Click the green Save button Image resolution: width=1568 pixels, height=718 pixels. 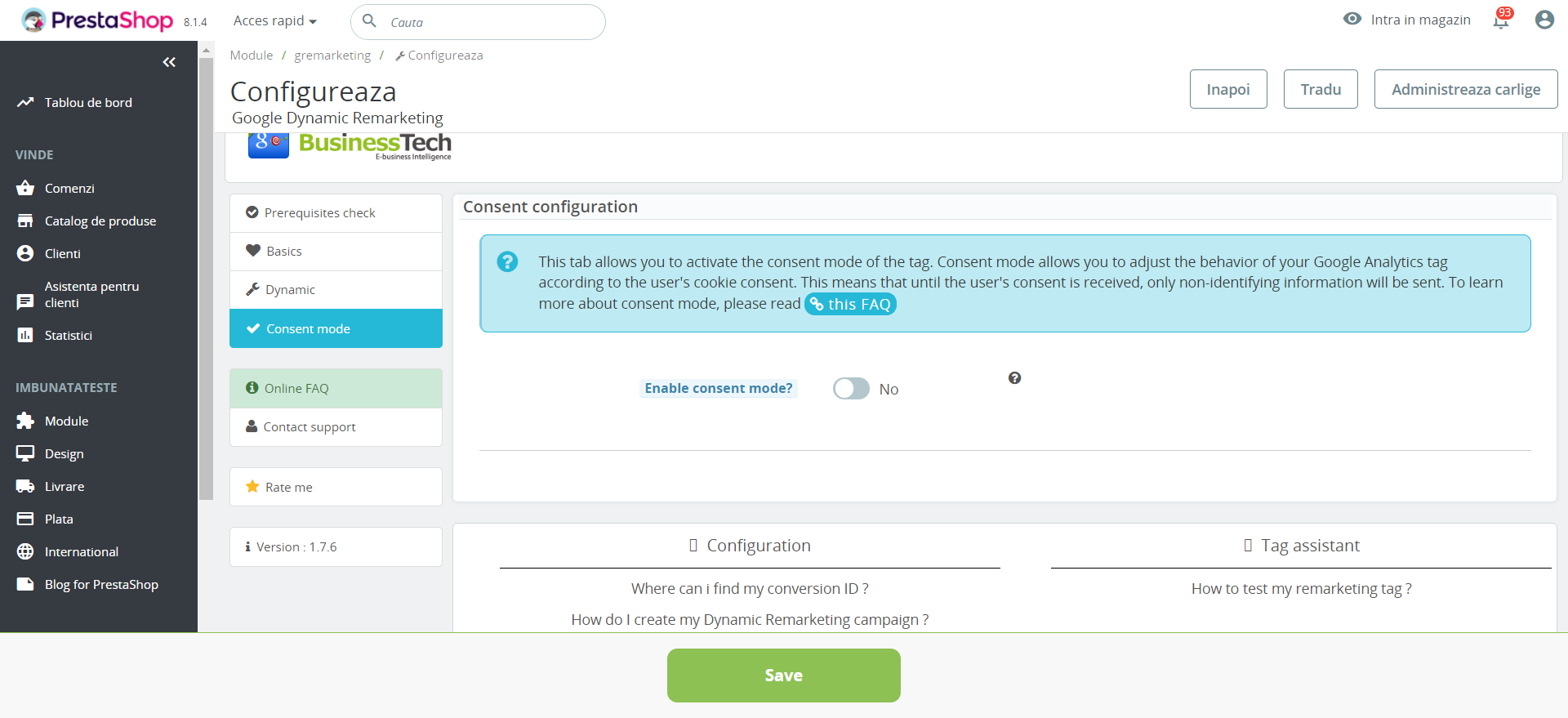click(x=783, y=676)
